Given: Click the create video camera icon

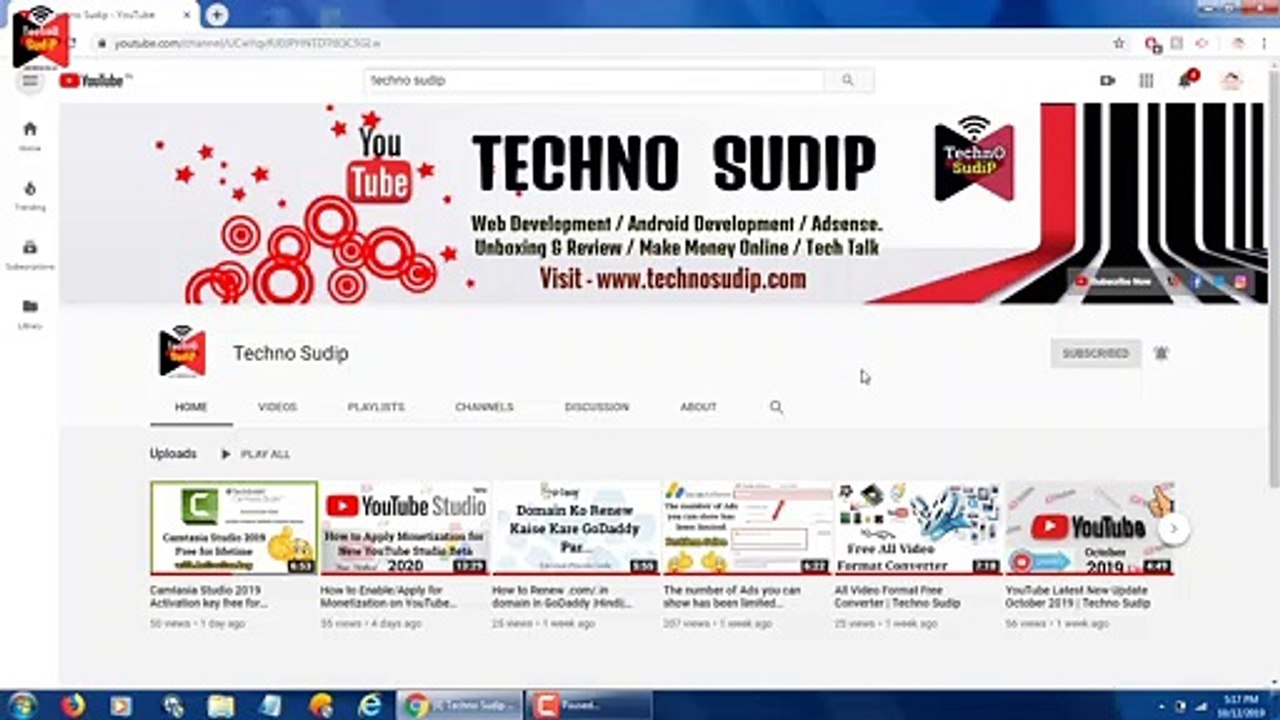Looking at the screenshot, I should click(1107, 80).
